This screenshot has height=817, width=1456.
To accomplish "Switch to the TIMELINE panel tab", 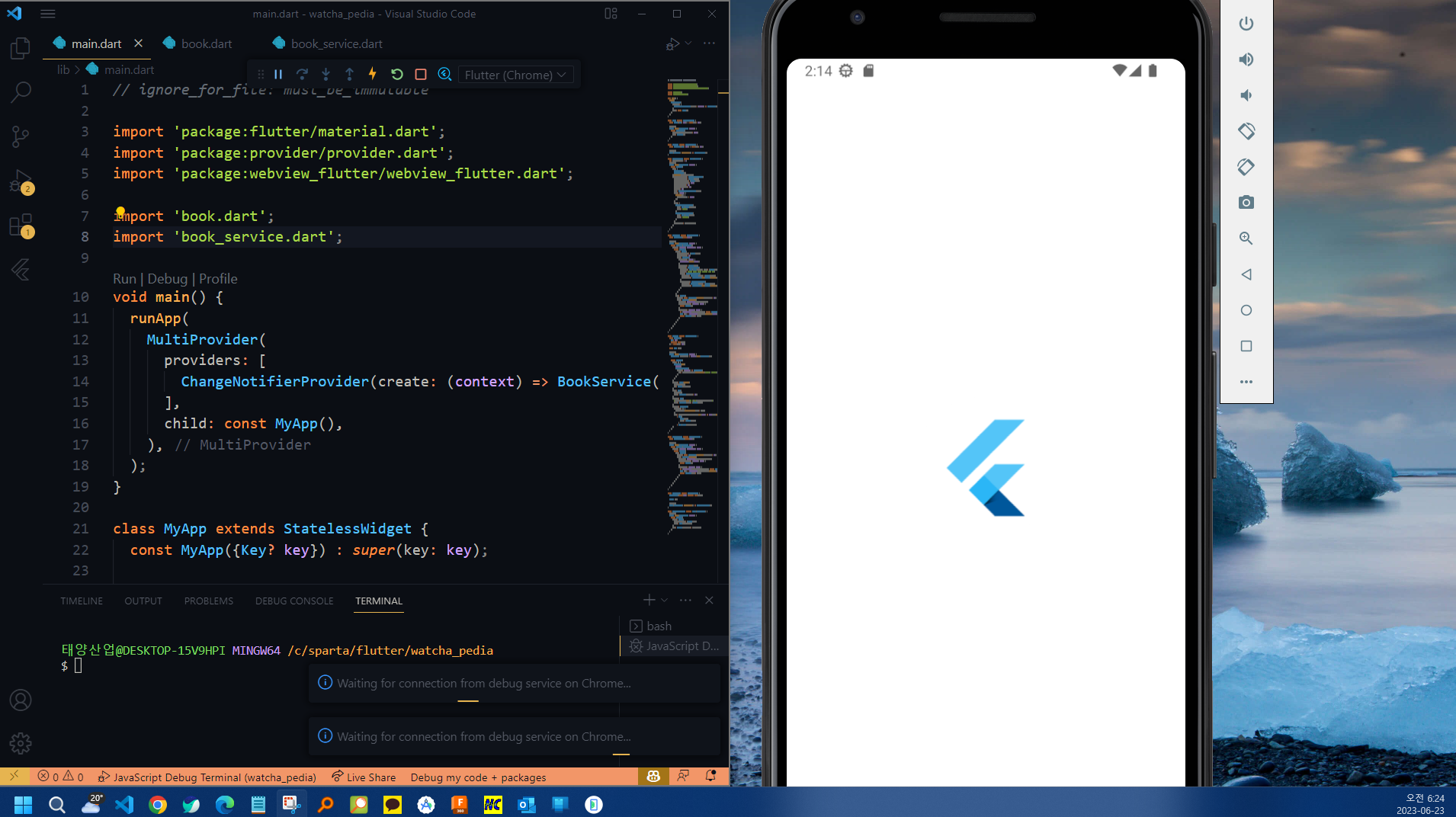I will [x=82, y=601].
